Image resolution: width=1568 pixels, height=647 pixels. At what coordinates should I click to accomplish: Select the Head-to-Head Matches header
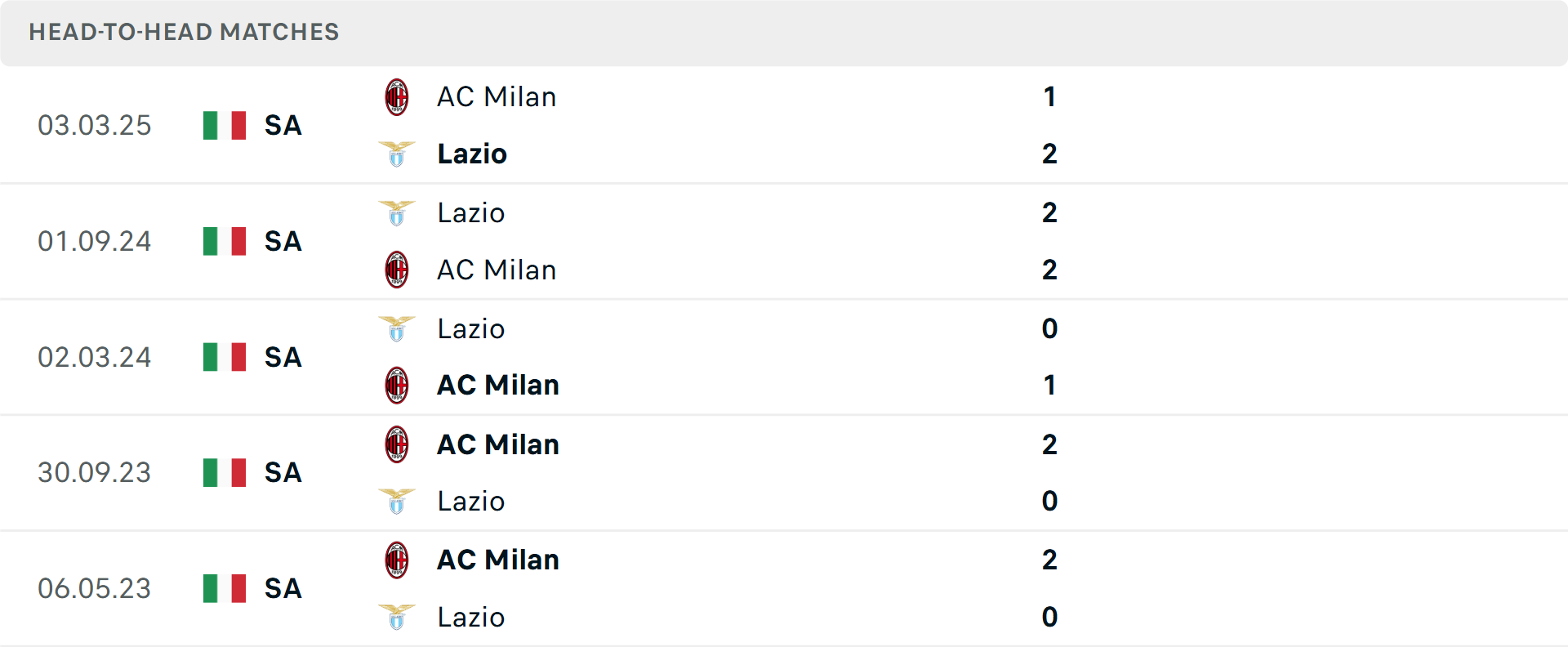184,32
